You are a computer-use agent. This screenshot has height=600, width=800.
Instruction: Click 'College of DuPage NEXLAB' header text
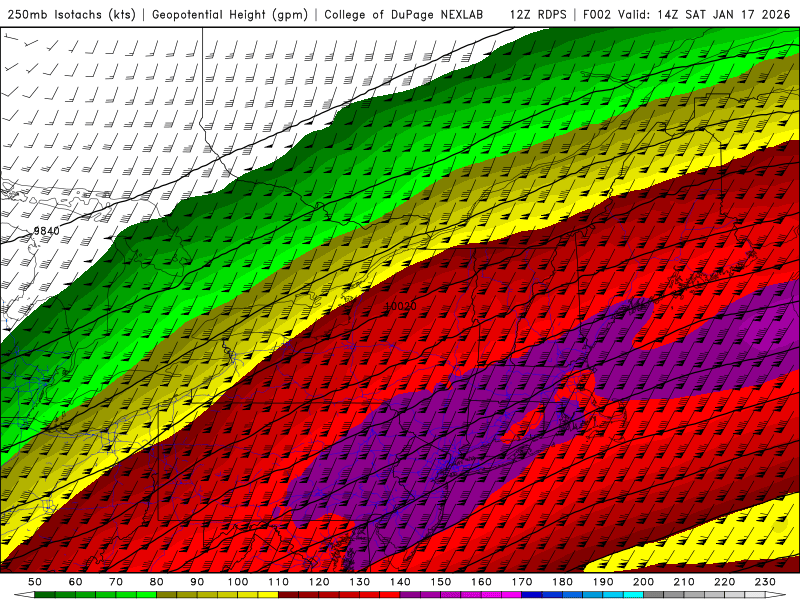pos(404,15)
